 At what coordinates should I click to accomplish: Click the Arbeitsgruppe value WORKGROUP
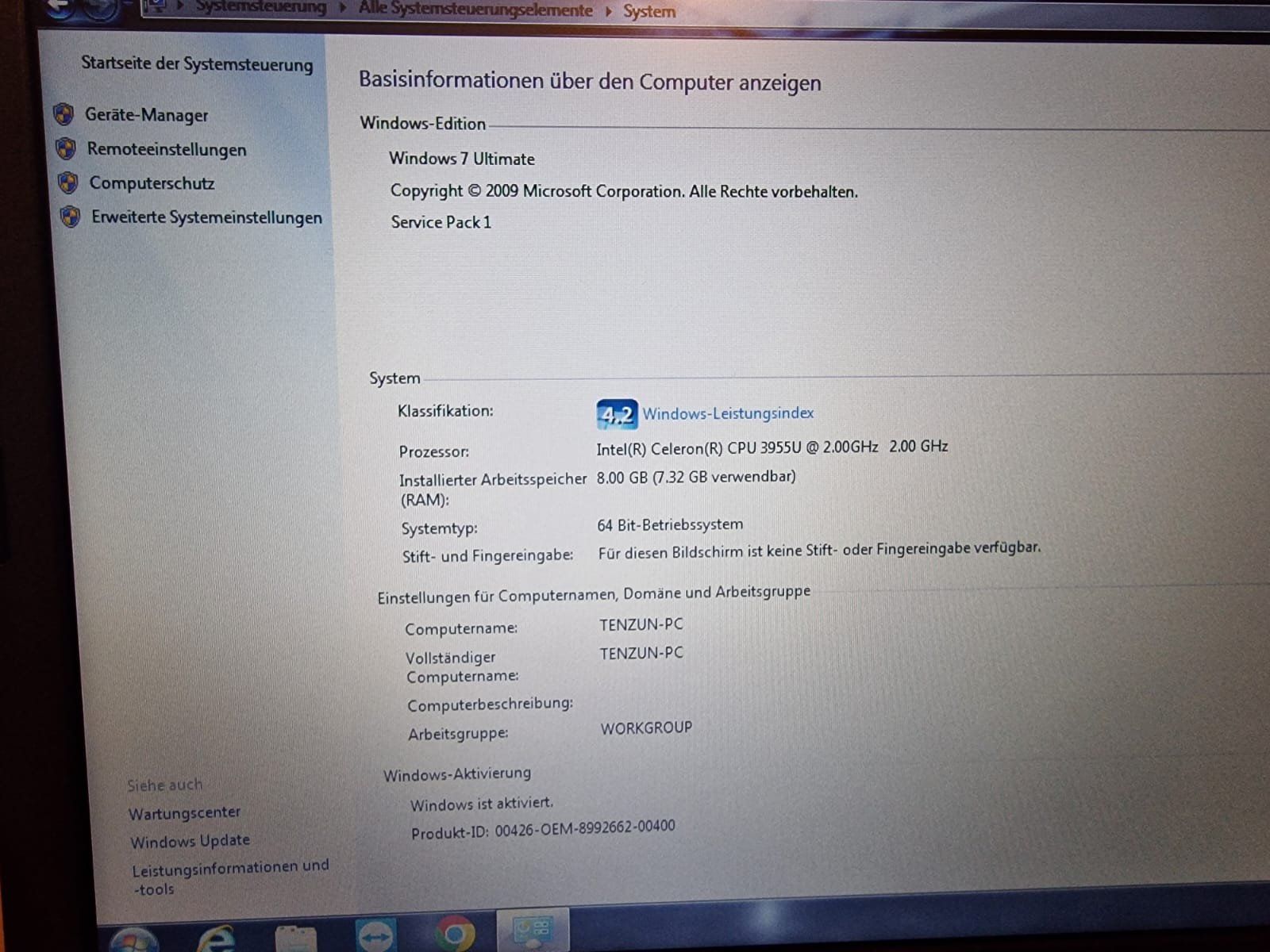646,728
